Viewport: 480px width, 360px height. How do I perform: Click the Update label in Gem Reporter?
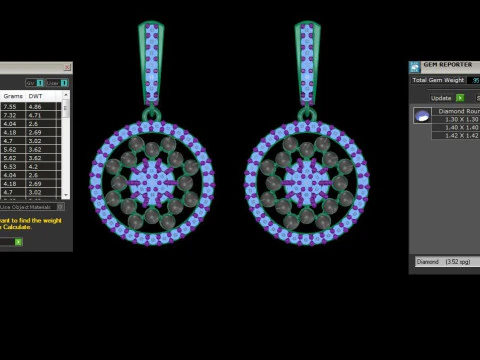[x=441, y=98]
